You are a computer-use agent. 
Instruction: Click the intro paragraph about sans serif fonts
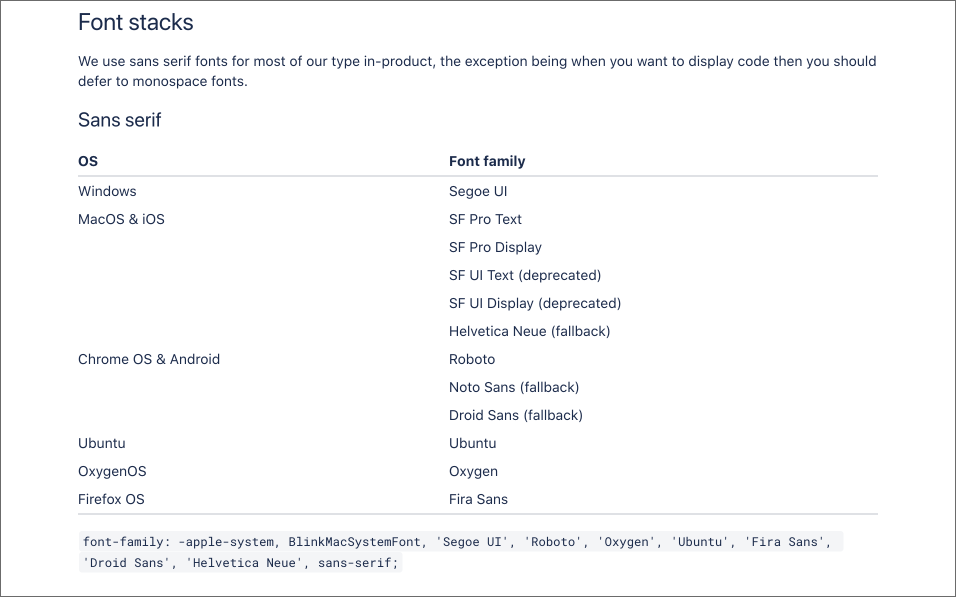pos(477,71)
